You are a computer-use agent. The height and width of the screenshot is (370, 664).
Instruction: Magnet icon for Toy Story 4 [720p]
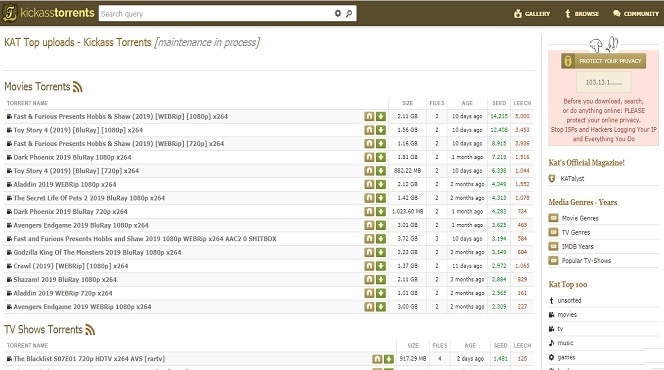coord(369,171)
